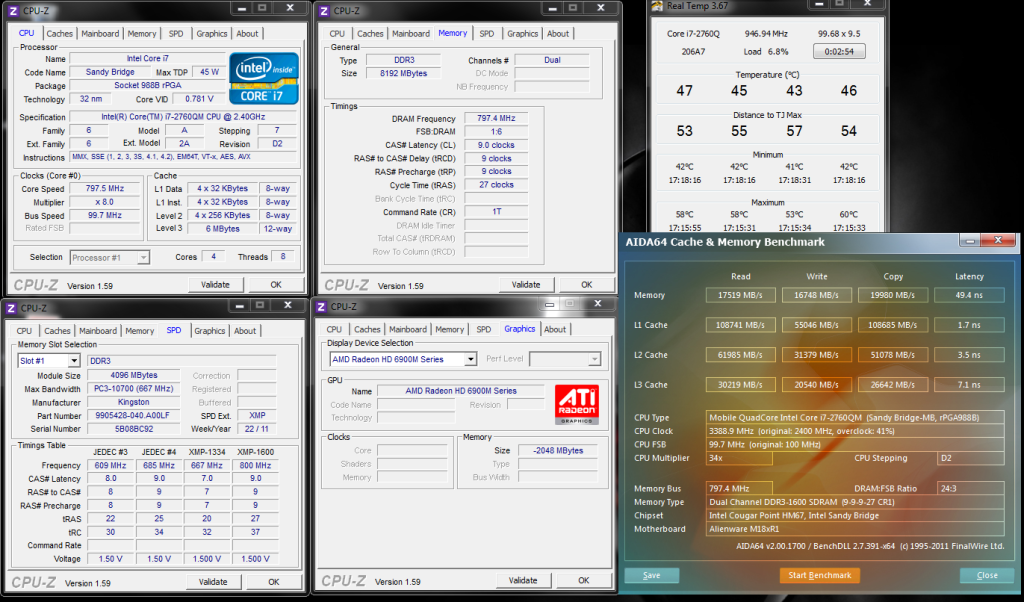Viewport: 1024px width, 602px height.
Task: Click the L1 Cache Write 55046 MB/s value
Action: pos(816,325)
